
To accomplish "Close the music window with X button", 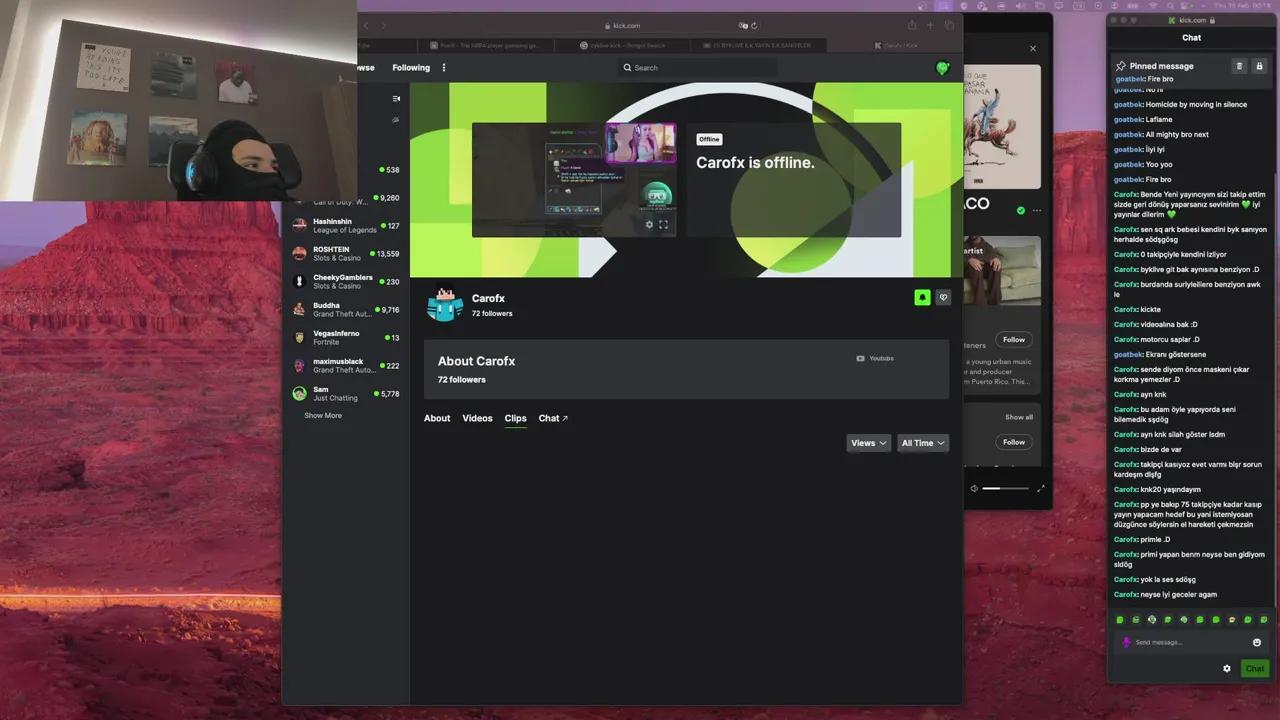I will (1033, 48).
